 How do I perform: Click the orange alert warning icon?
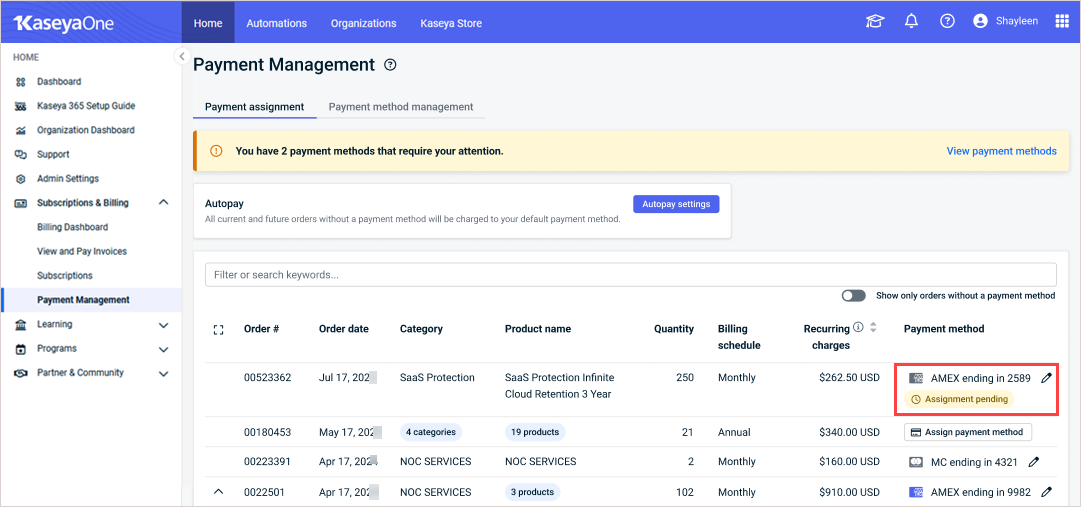216,150
